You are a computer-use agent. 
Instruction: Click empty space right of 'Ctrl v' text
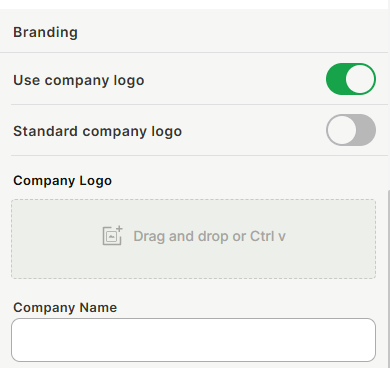coord(330,239)
